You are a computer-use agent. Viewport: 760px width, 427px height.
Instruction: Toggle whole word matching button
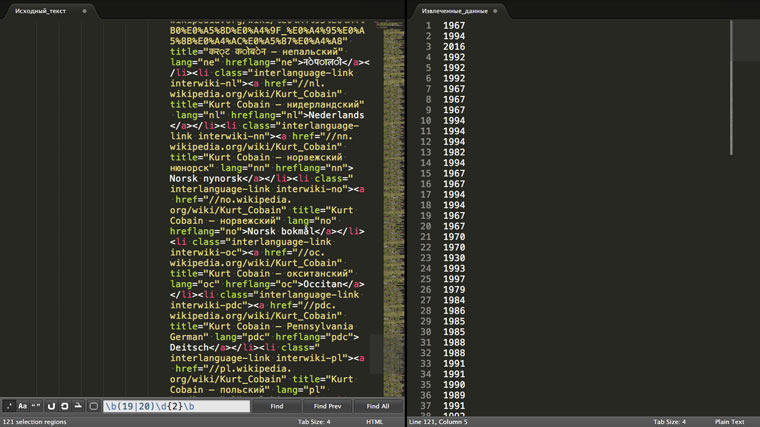pos(37,406)
